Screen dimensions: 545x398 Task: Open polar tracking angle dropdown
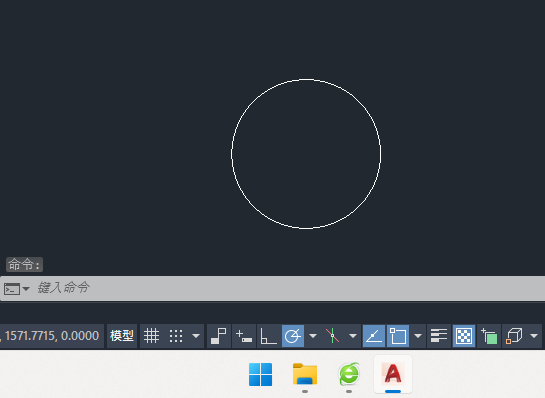pyautogui.click(x=313, y=336)
